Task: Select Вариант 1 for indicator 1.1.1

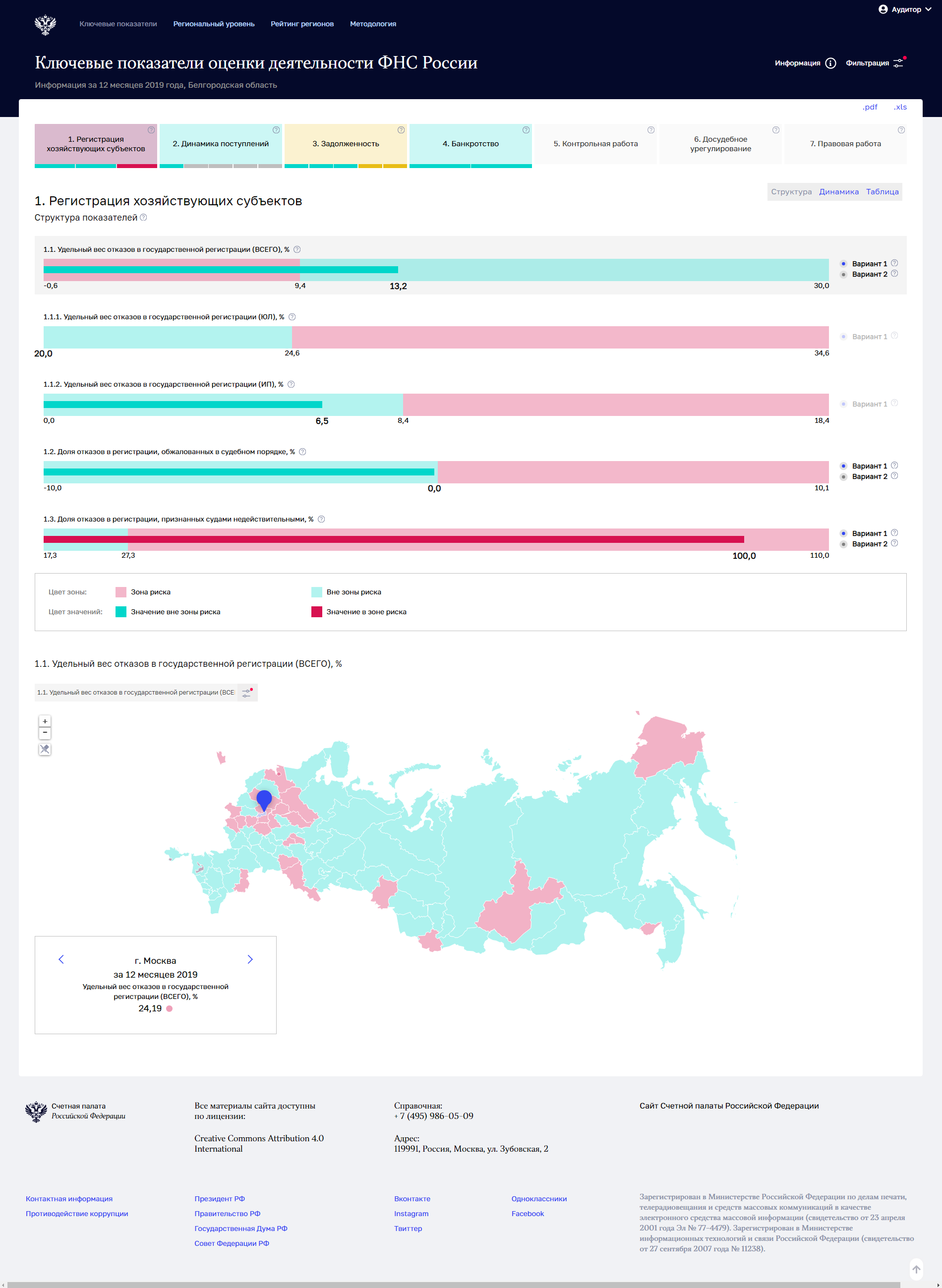Action: coord(843,337)
